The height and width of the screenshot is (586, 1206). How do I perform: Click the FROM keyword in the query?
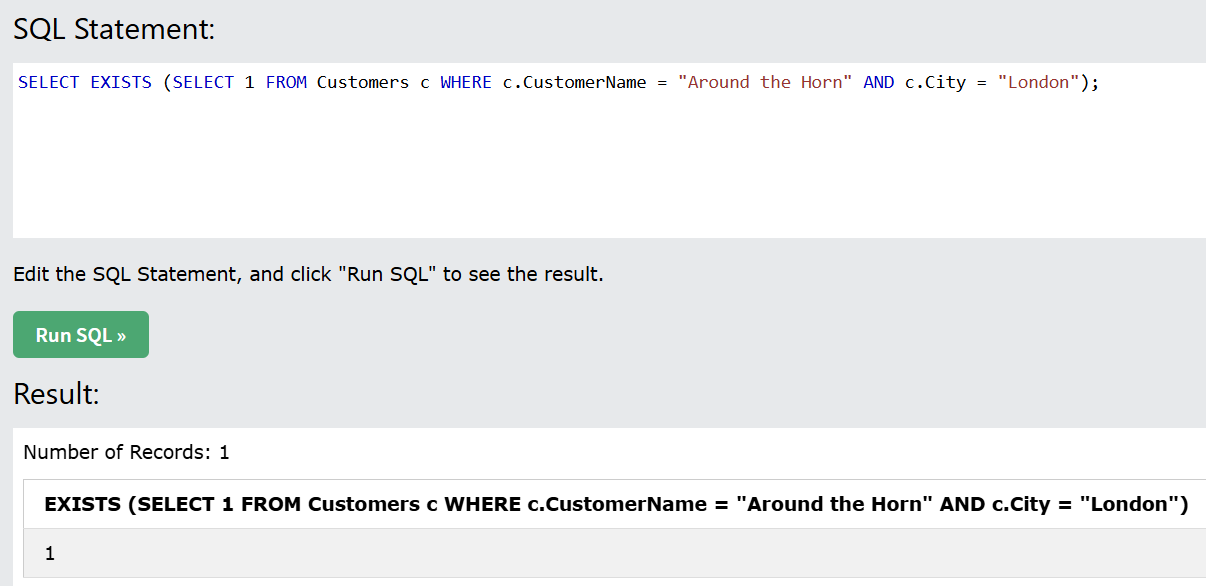pos(286,82)
